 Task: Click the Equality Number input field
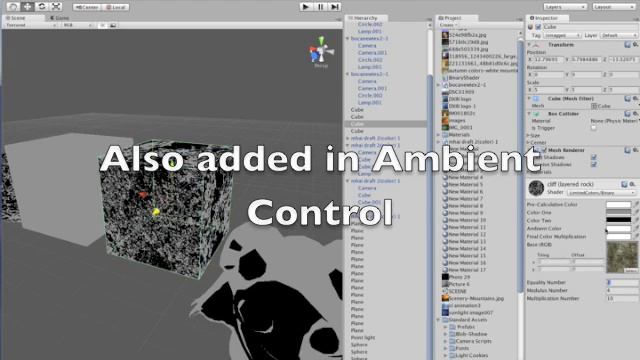pyautogui.click(x=623, y=282)
